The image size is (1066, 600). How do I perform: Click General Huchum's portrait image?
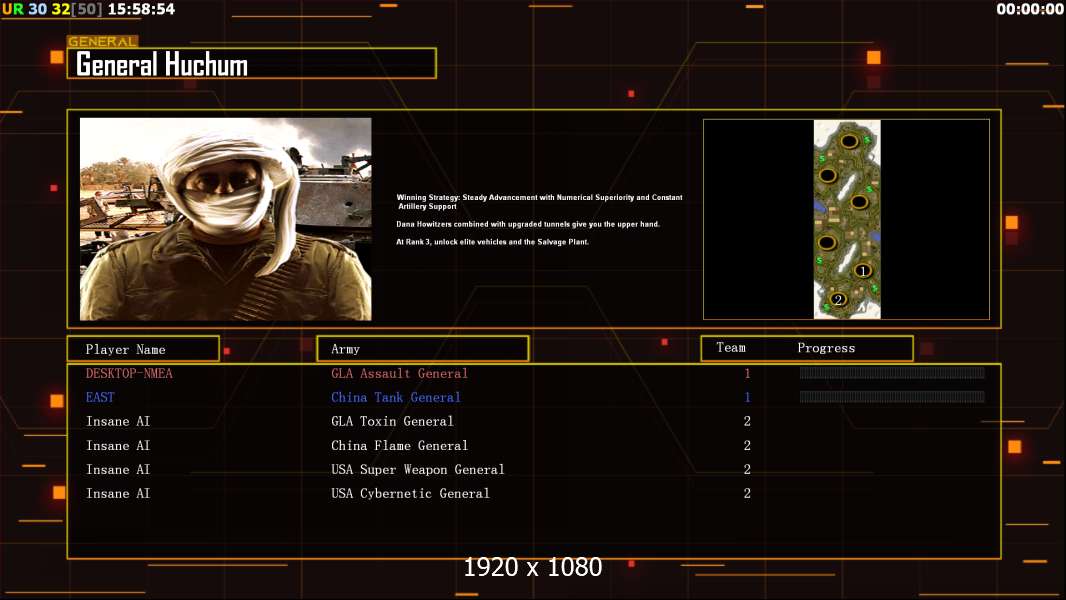pyautogui.click(x=226, y=219)
